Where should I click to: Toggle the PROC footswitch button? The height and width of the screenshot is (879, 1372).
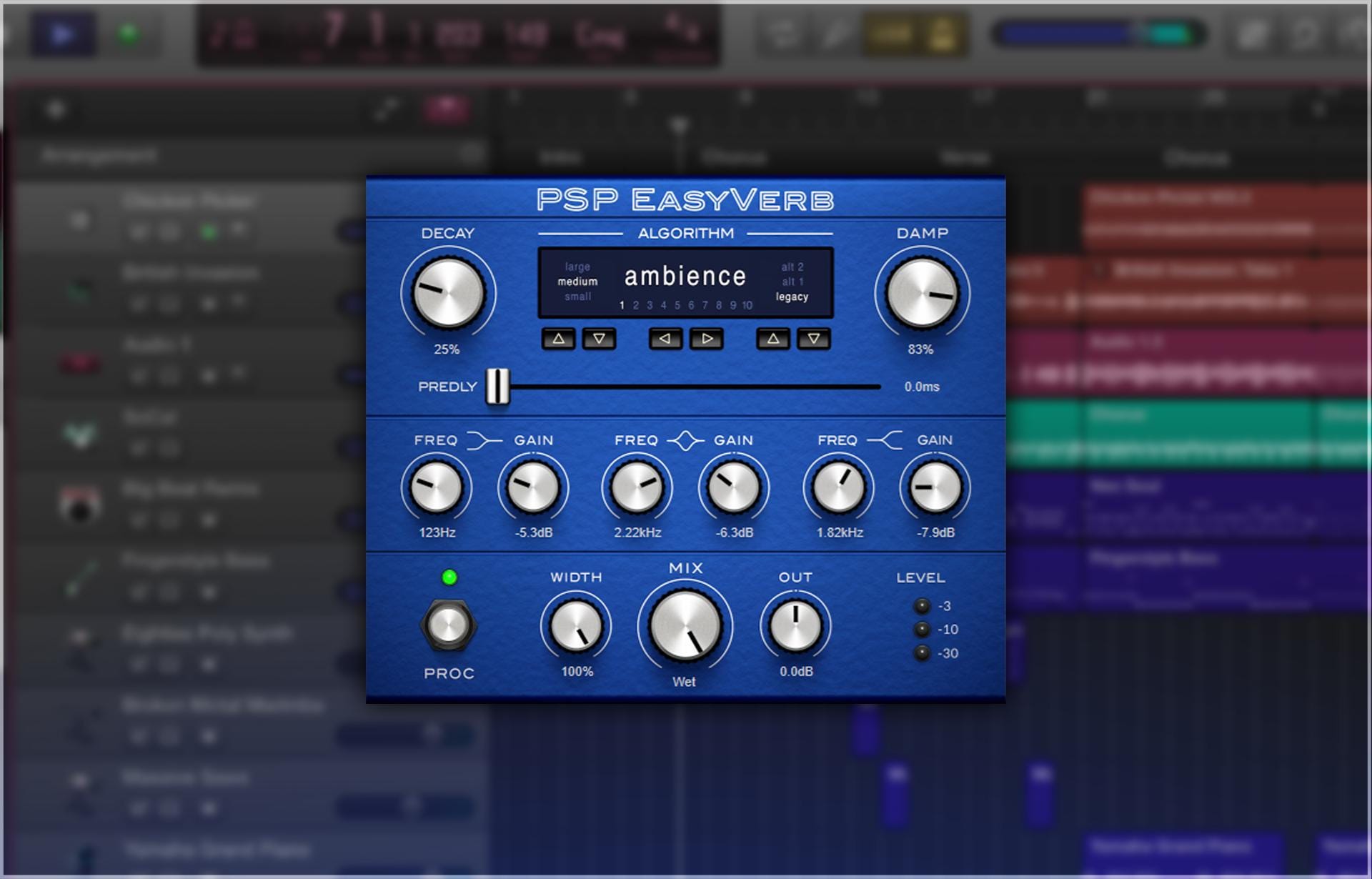pyautogui.click(x=448, y=626)
